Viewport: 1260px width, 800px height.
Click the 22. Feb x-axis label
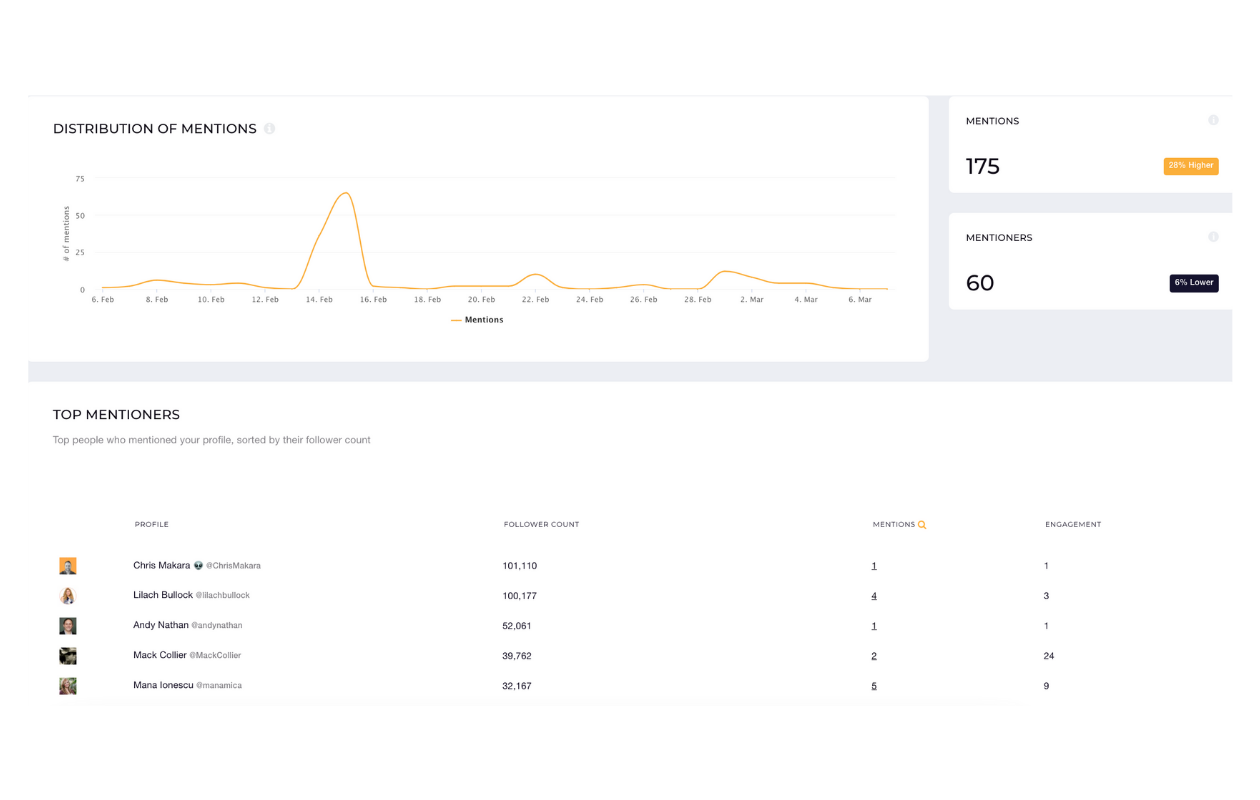point(535,299)
